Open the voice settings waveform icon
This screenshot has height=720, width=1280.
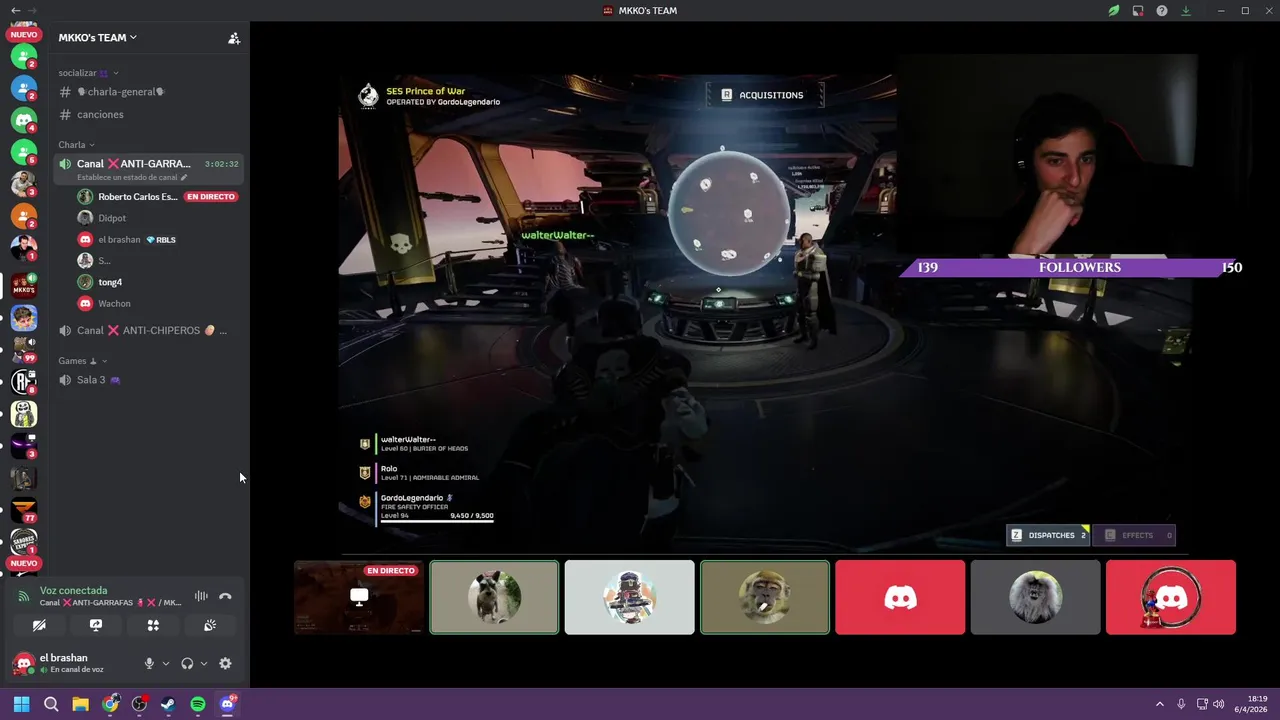pos(201,596)
